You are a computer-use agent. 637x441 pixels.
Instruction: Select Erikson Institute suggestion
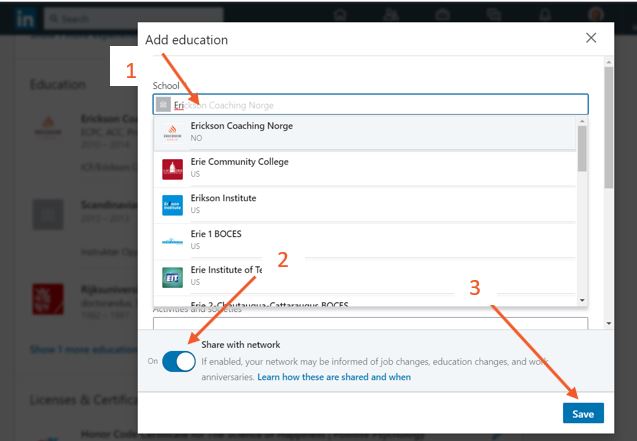point(364,204)
